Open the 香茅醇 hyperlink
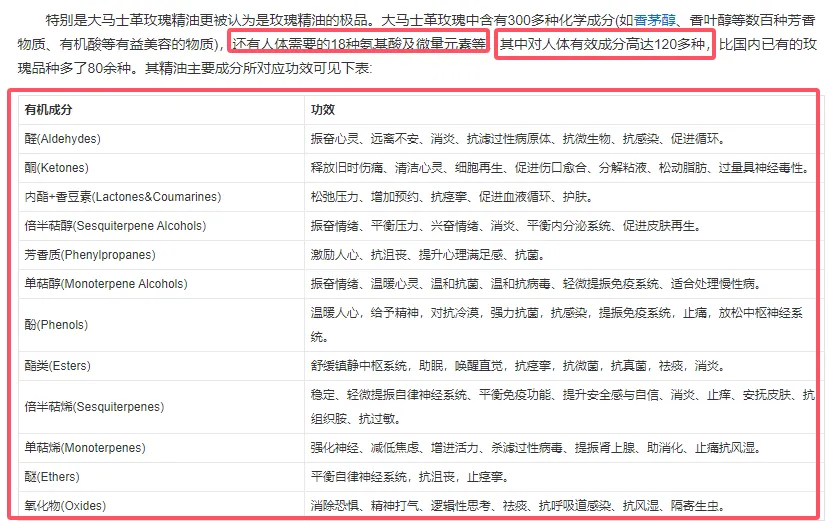The height and width of the screenshot is (521, 833). coord(654,21)
